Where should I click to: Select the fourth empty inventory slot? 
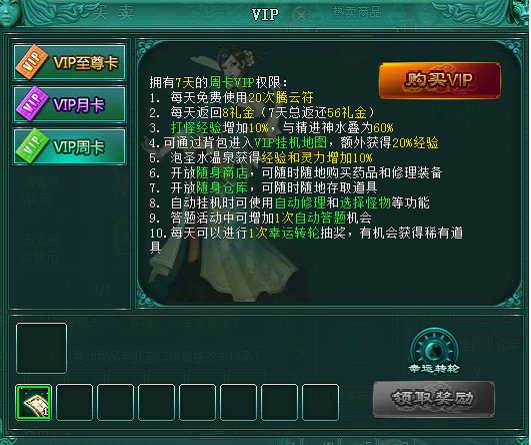coord(156,402)
